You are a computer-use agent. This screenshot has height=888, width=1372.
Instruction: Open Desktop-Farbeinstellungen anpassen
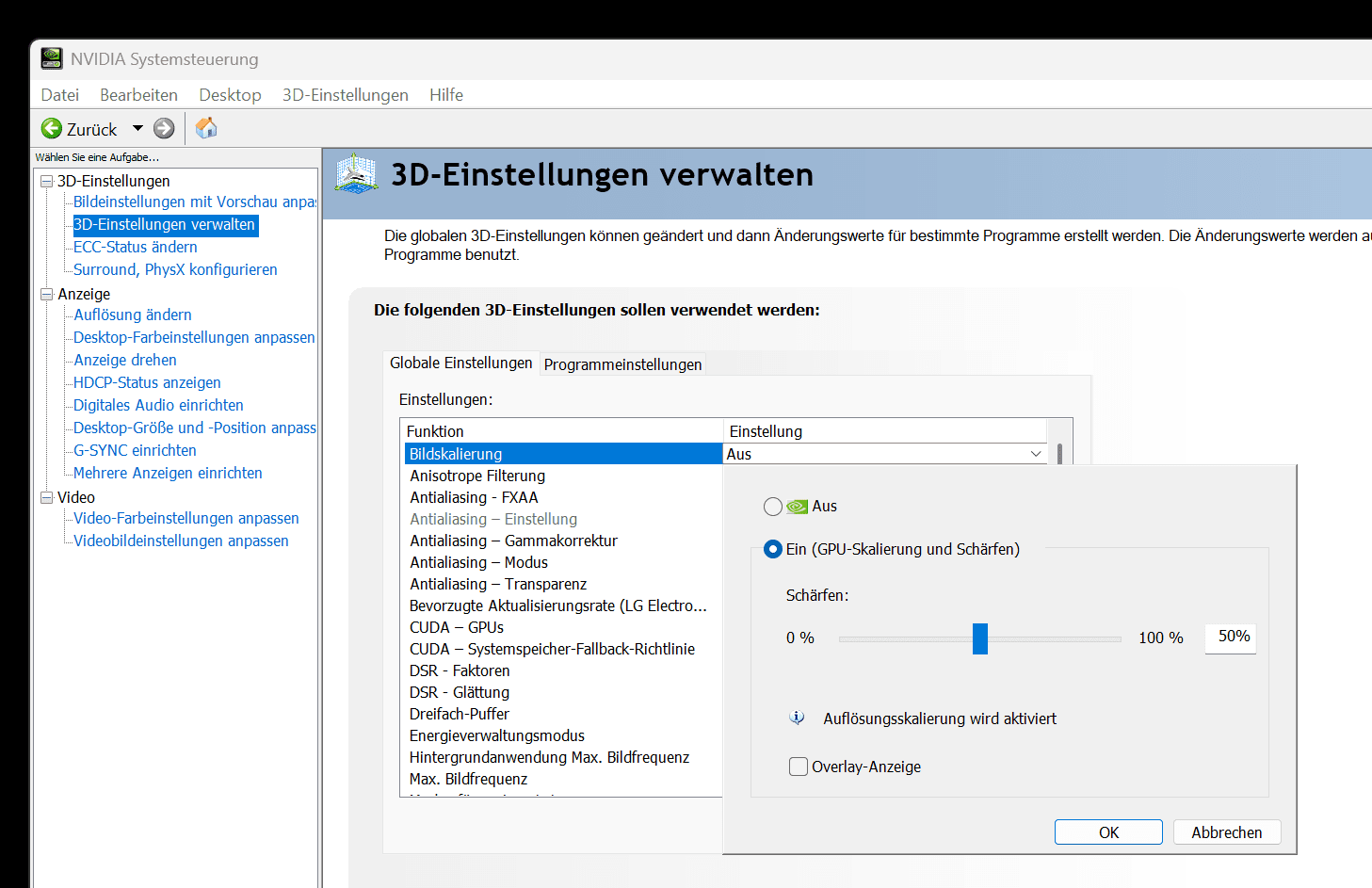194,337
